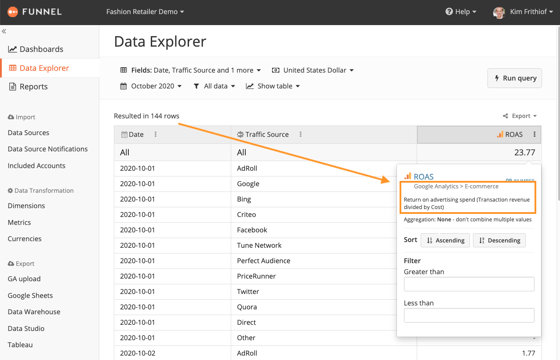Image resolution: width=560 pixels, height=360 pixels.
Task: Go to Reports in the sidebar
Action: (x=28, y=87)
